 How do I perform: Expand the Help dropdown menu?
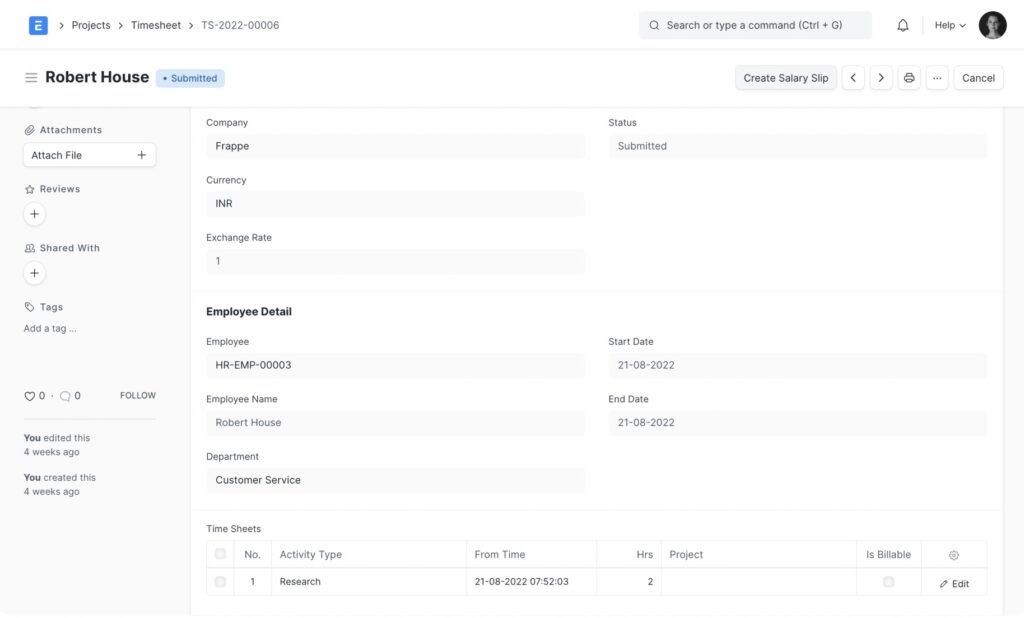(950, 25)
